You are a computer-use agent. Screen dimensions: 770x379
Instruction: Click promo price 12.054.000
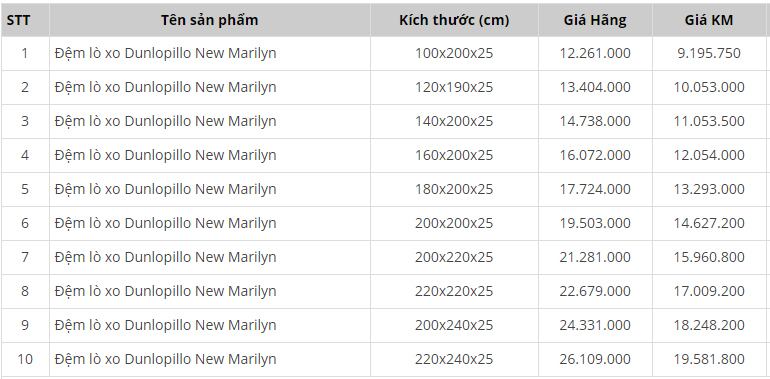[x=709, y=155]
